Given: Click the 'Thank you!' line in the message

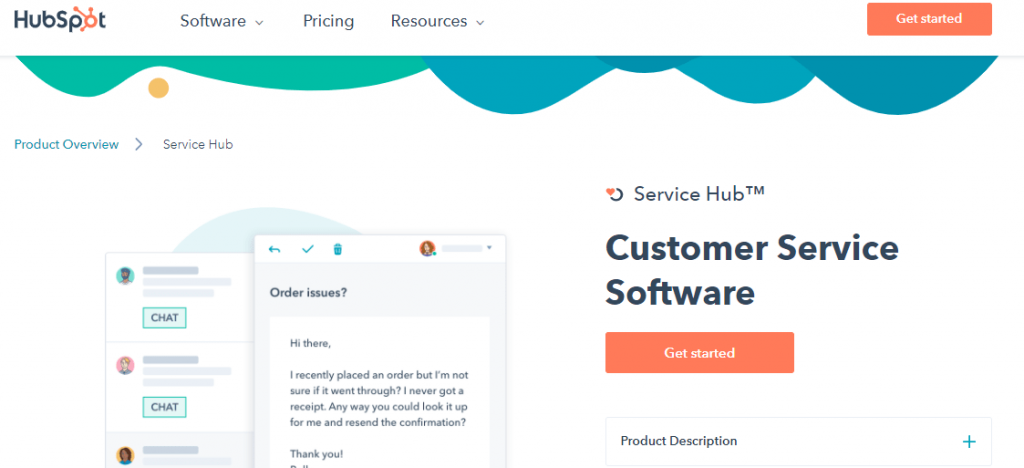Looking at the screenshot, I should click(317, 454).
